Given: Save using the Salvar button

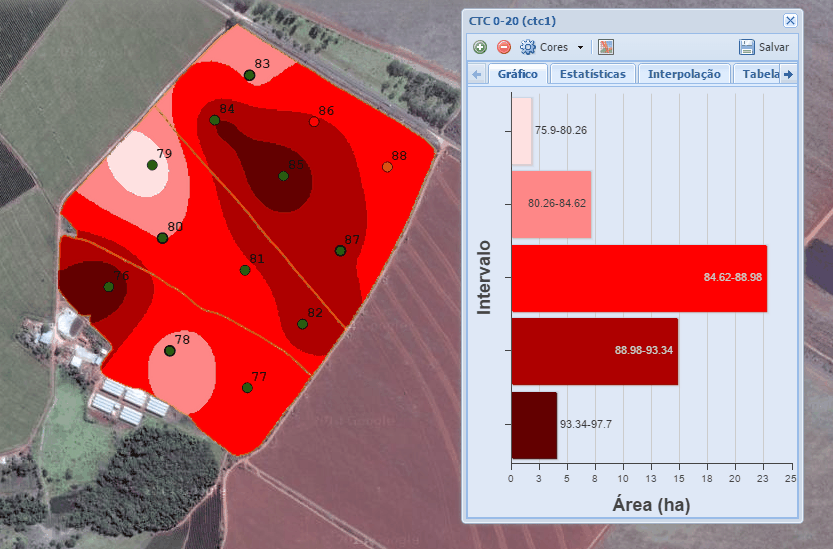Looking at the screenshot, I should 764,47.
